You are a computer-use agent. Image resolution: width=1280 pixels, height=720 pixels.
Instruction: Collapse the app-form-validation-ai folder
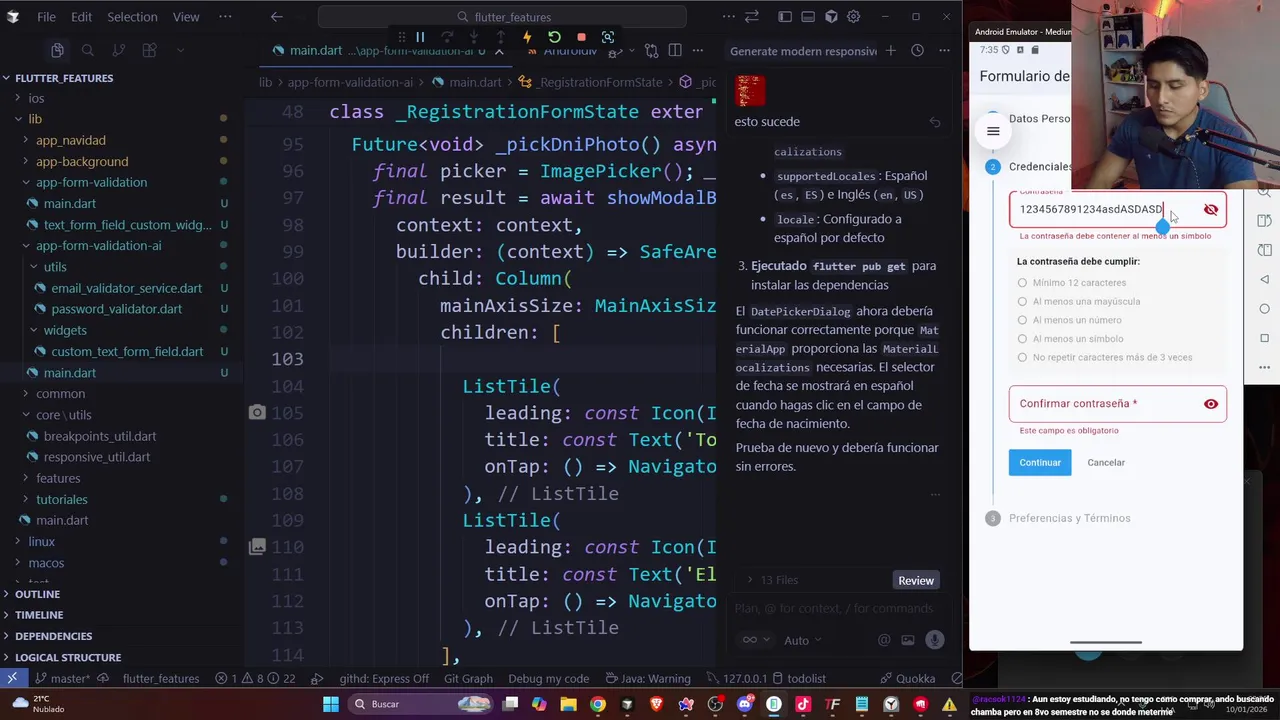pyautogui.click(x=98, y=246)
